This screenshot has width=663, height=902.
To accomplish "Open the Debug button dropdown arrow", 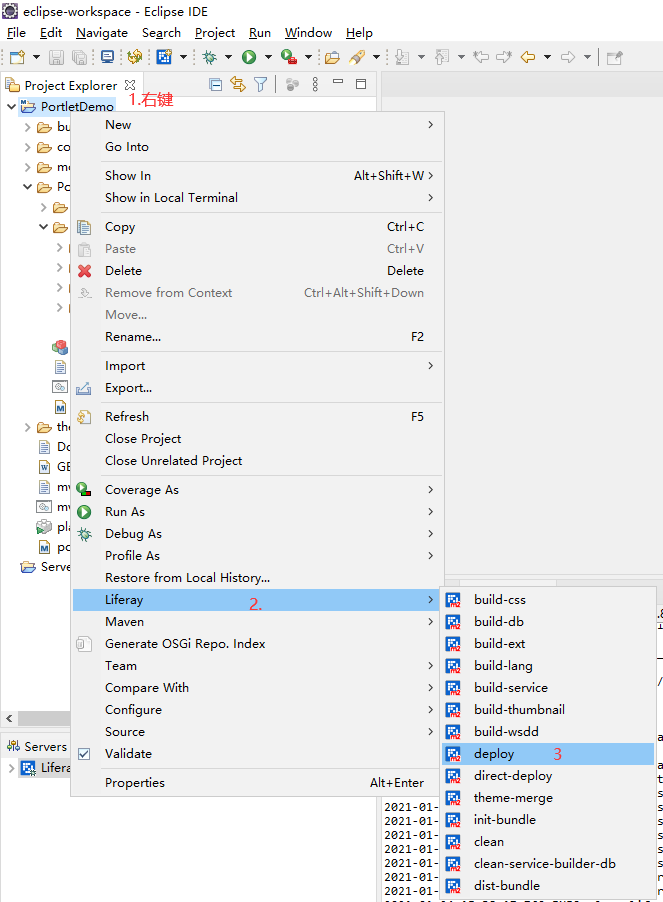I will pos(228,57).
